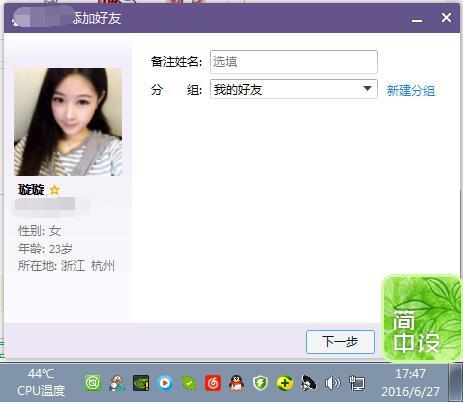
Task: Minimize the add friend dialog
Action: click(417, 19)
